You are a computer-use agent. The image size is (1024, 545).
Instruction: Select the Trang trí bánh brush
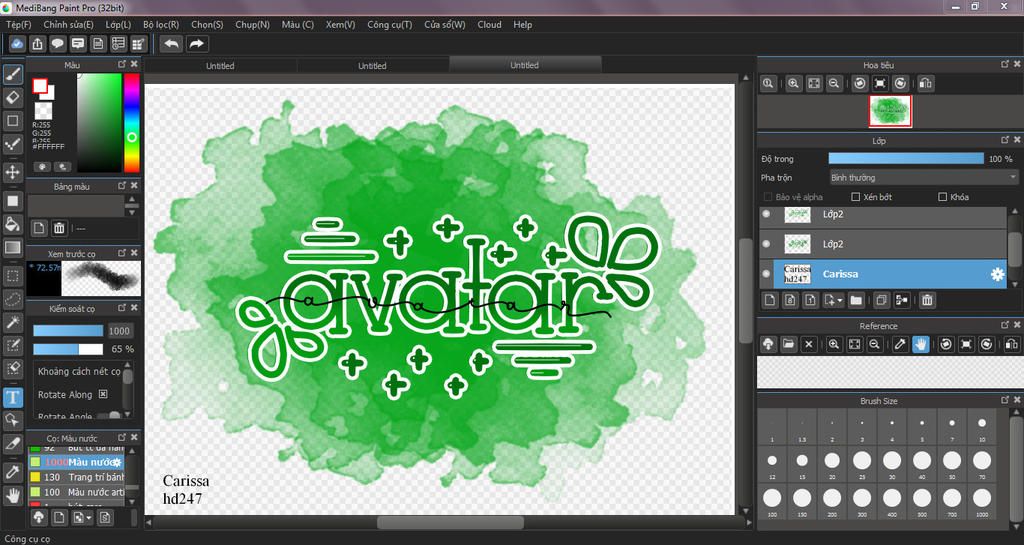76,477
